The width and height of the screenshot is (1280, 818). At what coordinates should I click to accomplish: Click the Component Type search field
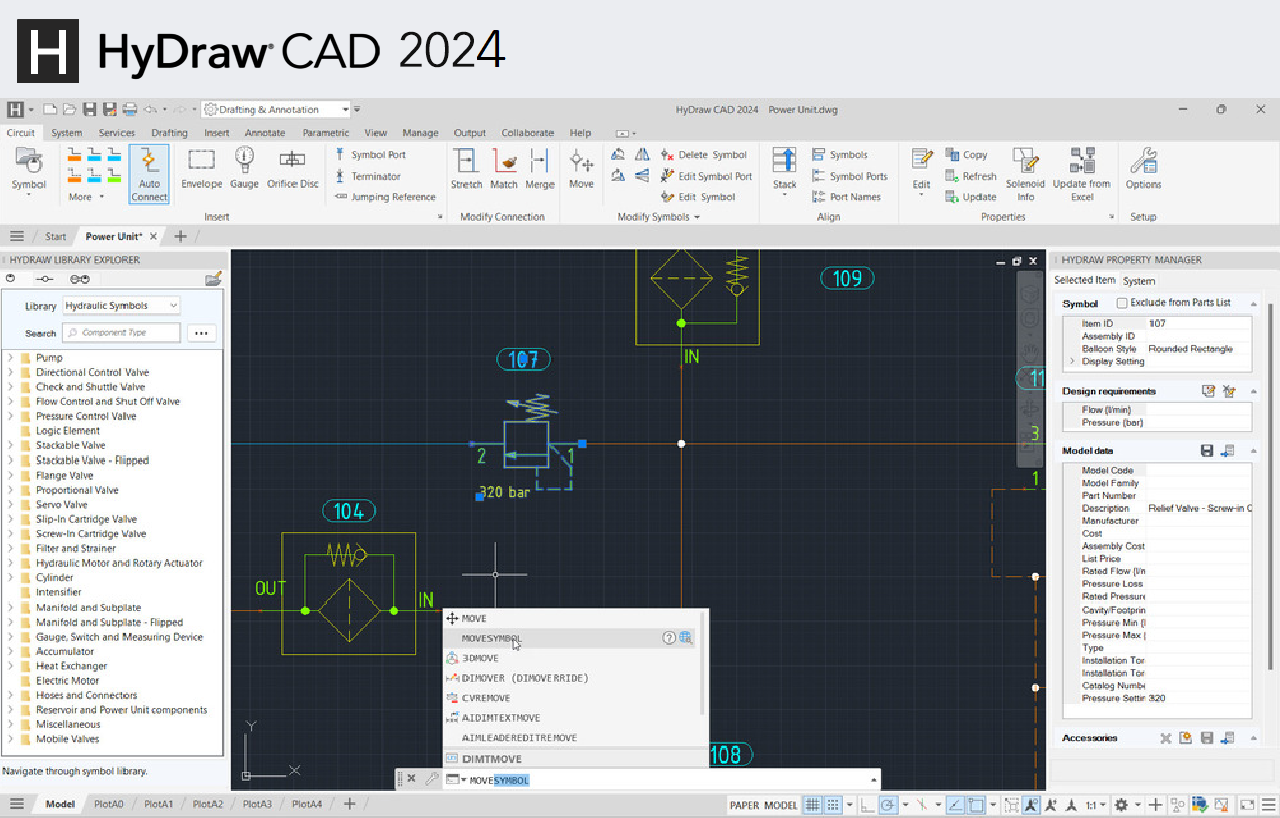(x=121, y=333)
